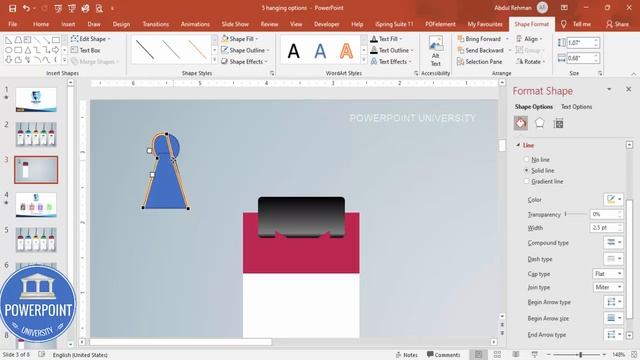Open Begin Arrow size dropdown
This screenshot has height=360, width=640.
pos(613,318)
